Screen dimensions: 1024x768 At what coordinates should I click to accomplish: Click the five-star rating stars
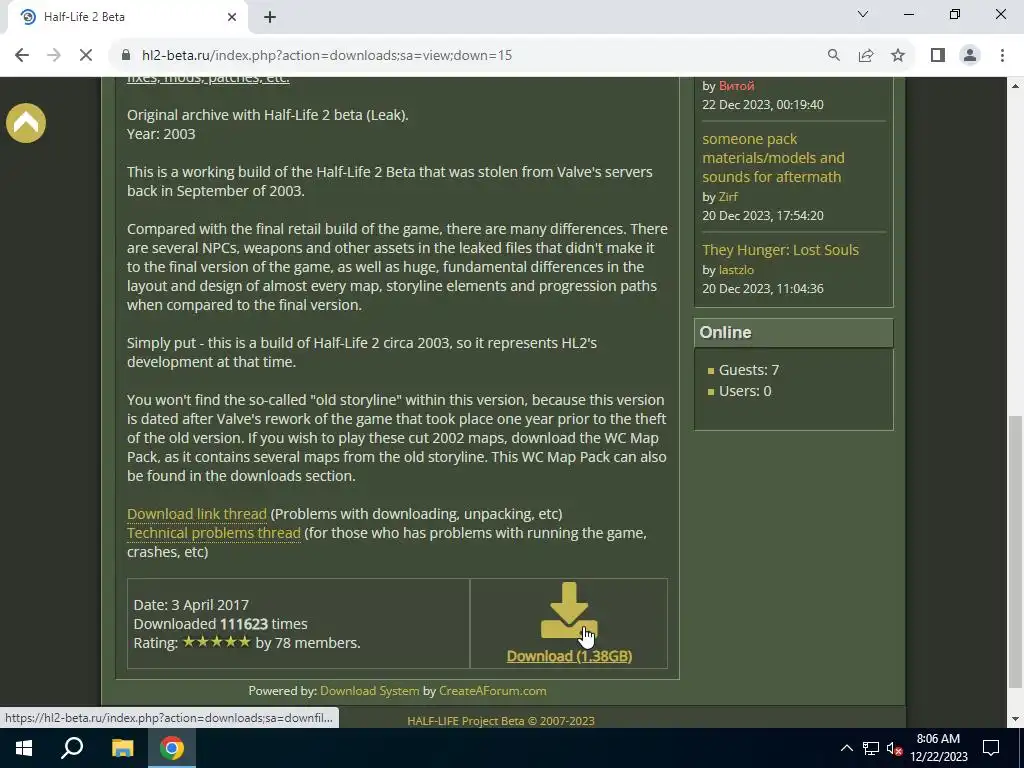coord(216,642)
